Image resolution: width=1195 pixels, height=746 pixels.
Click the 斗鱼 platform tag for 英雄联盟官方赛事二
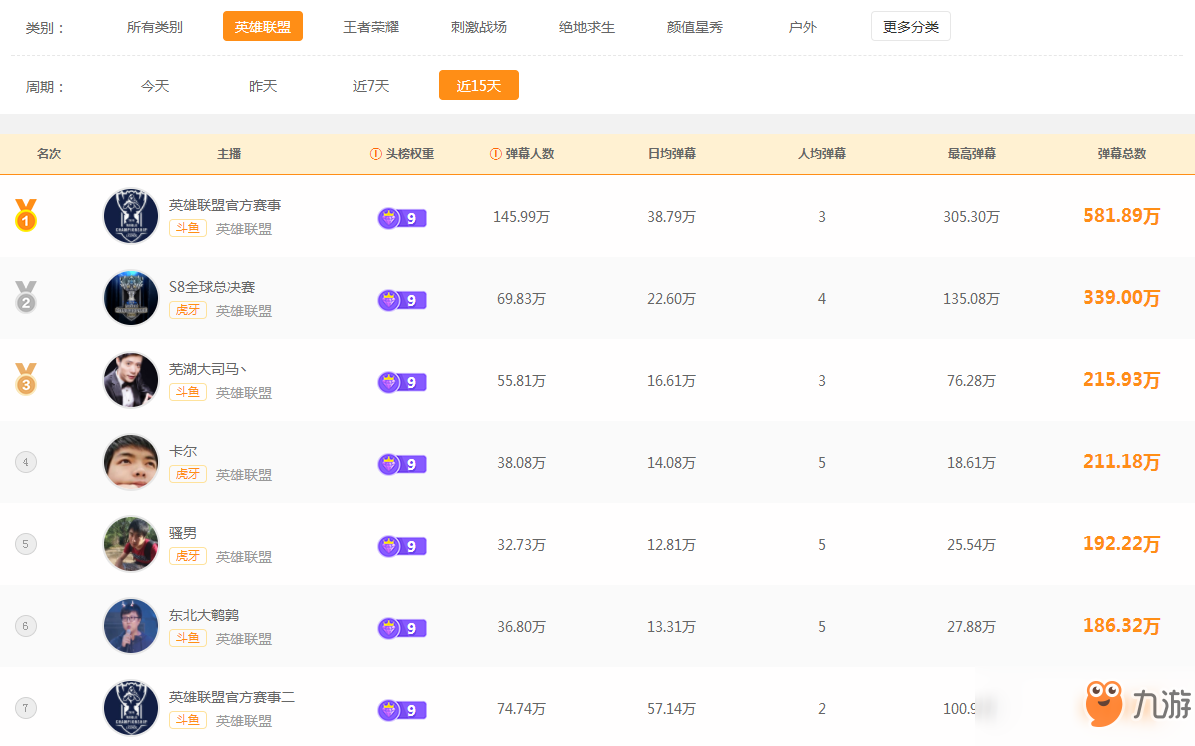(x=187, y=720)
